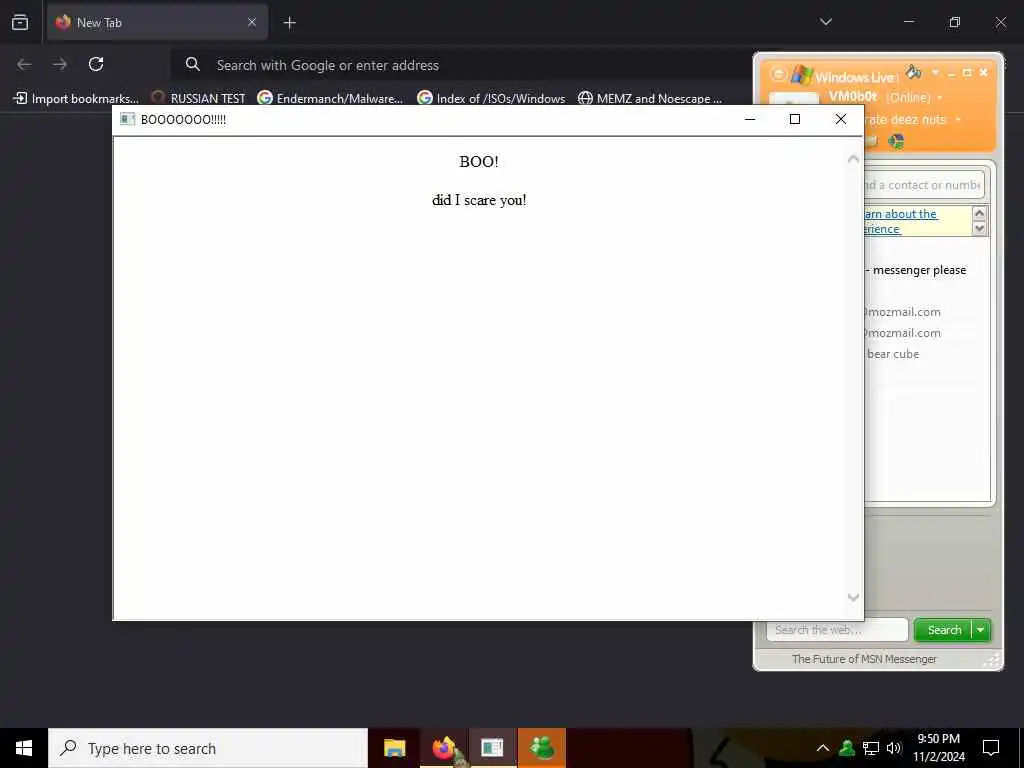Image resolution: width=1024 pixels, height=768 pixels.
Task: Go back in Firefox
Action: point(24,64)
